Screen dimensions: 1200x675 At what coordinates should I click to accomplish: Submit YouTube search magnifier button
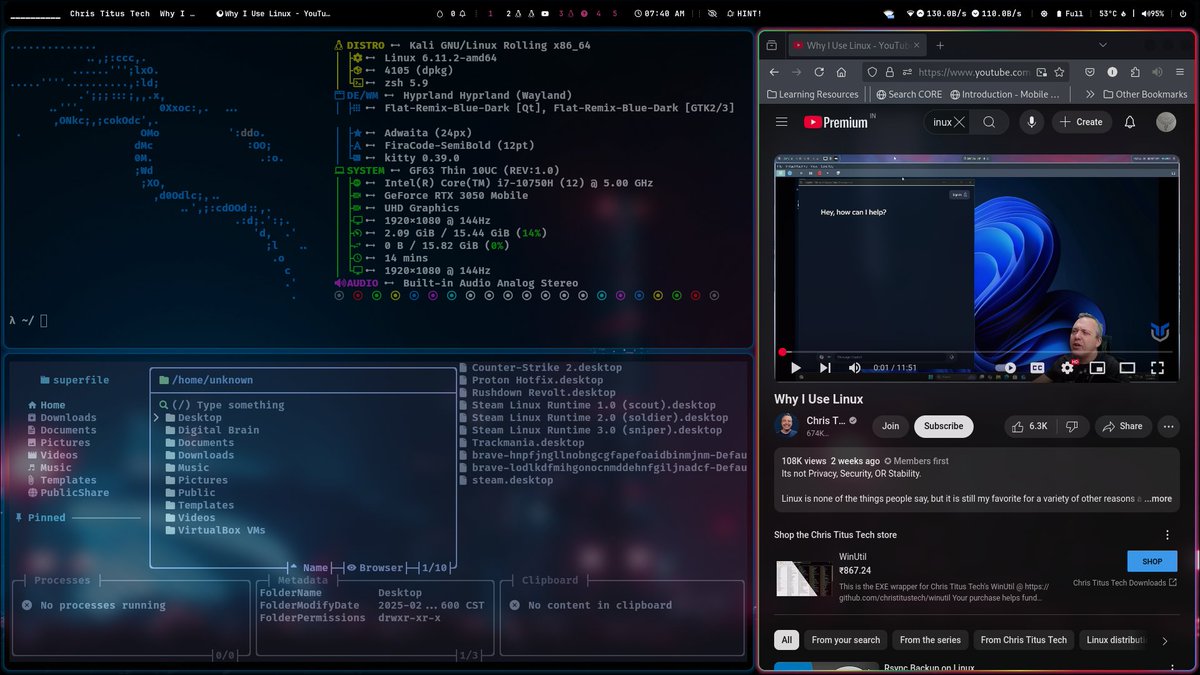click(989, 122)
